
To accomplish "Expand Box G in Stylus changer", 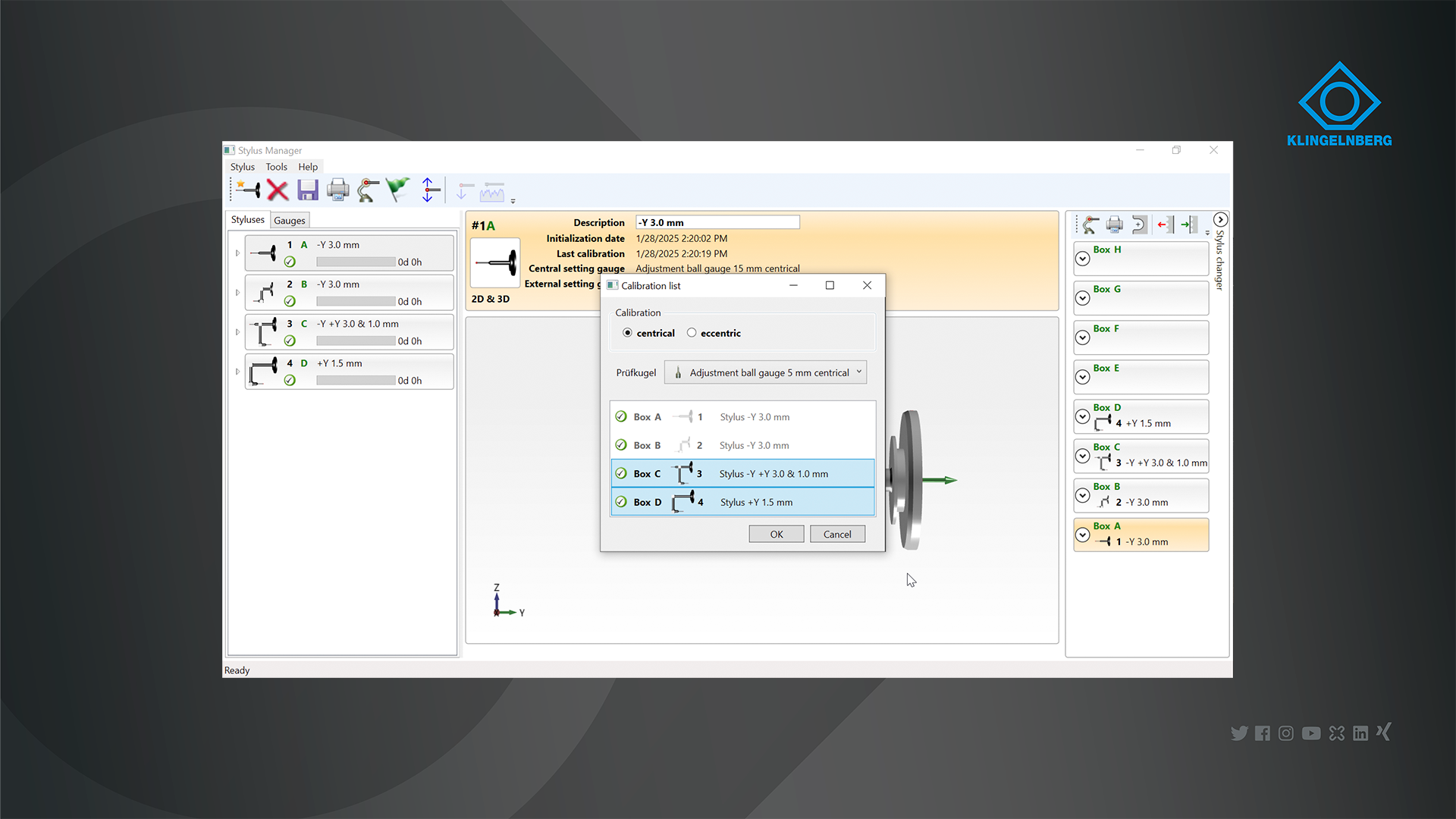I will click(x=1083, y=298).
